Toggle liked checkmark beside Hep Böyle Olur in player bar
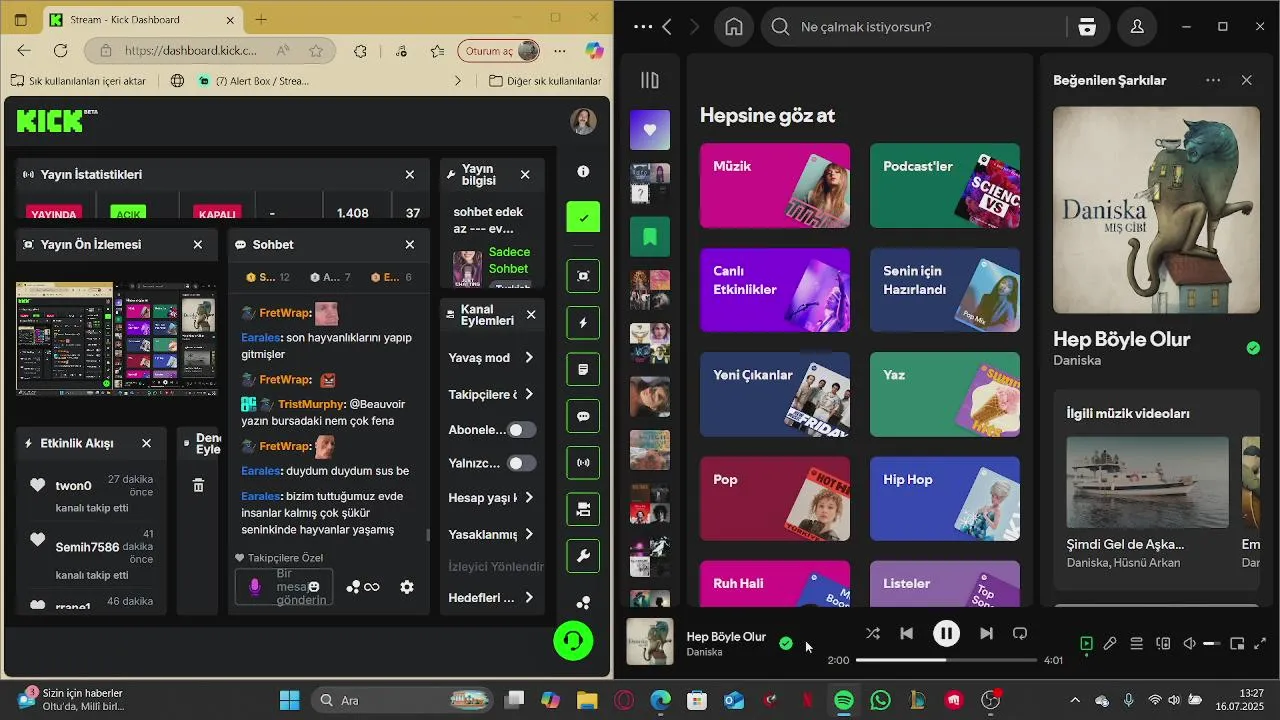Image resolution: width=1280 pixels, height=720 pixels. 786,644
